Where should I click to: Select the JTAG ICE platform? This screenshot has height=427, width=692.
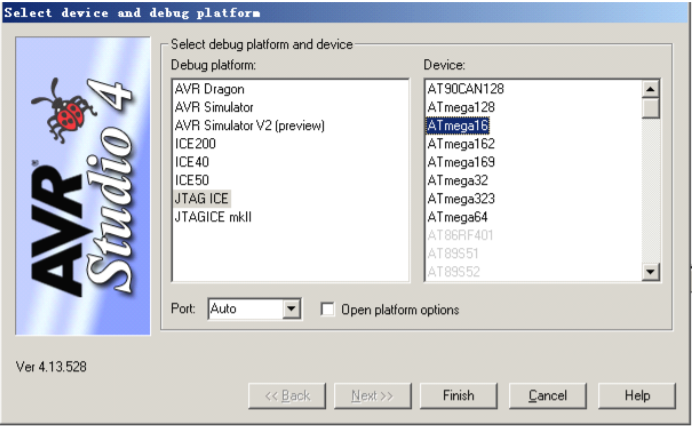202,199
